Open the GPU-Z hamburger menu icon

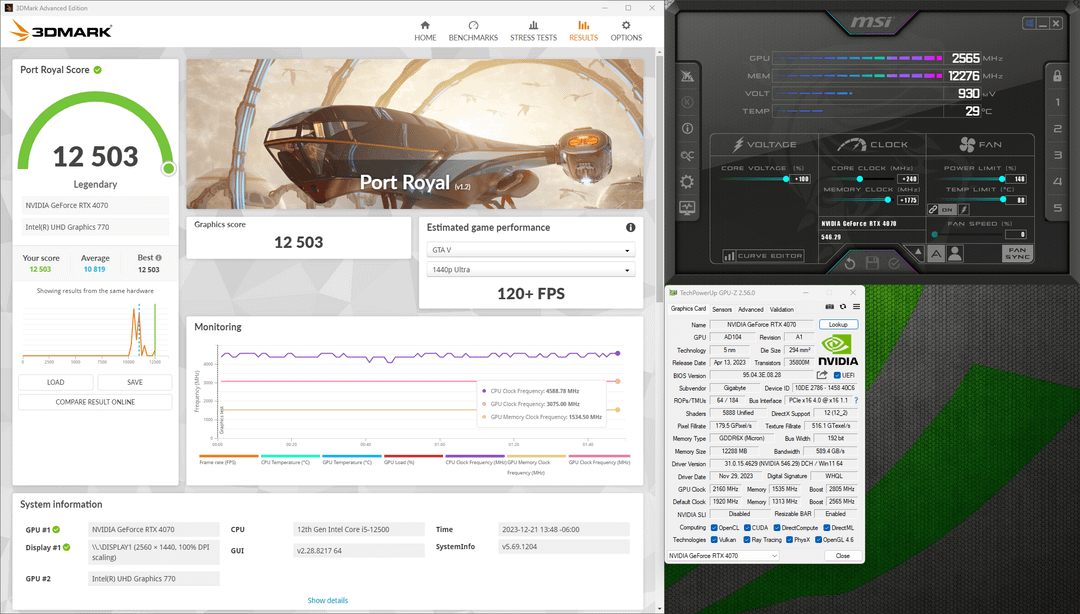point(856,307)
